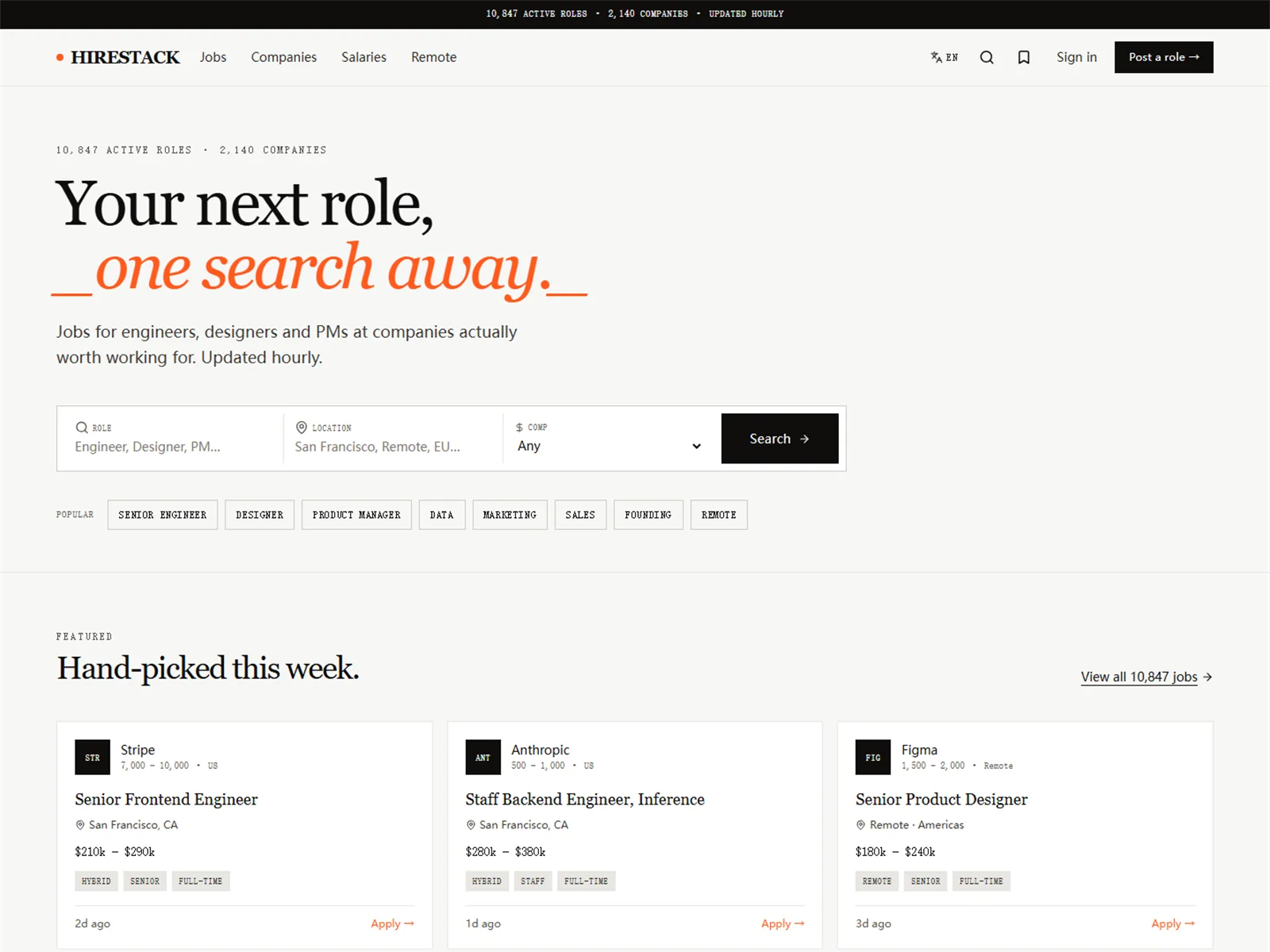Click the SENIOR tag on the Stripe card
The image size is (1270, 952).
click(x=144, y=881)
